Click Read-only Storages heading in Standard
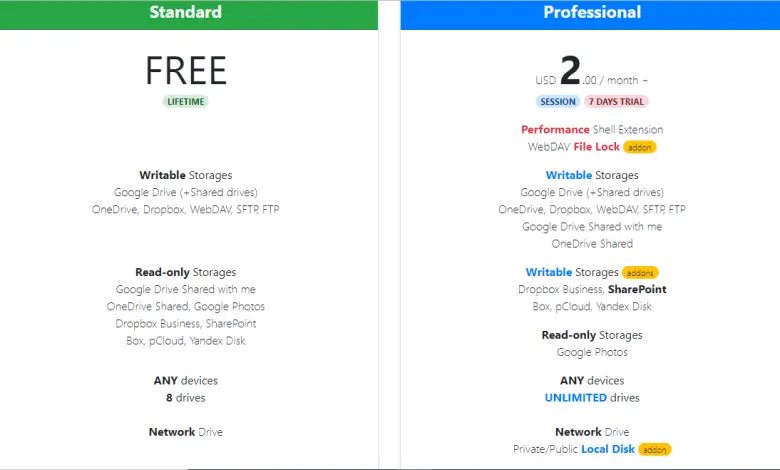 pos(186,272)
